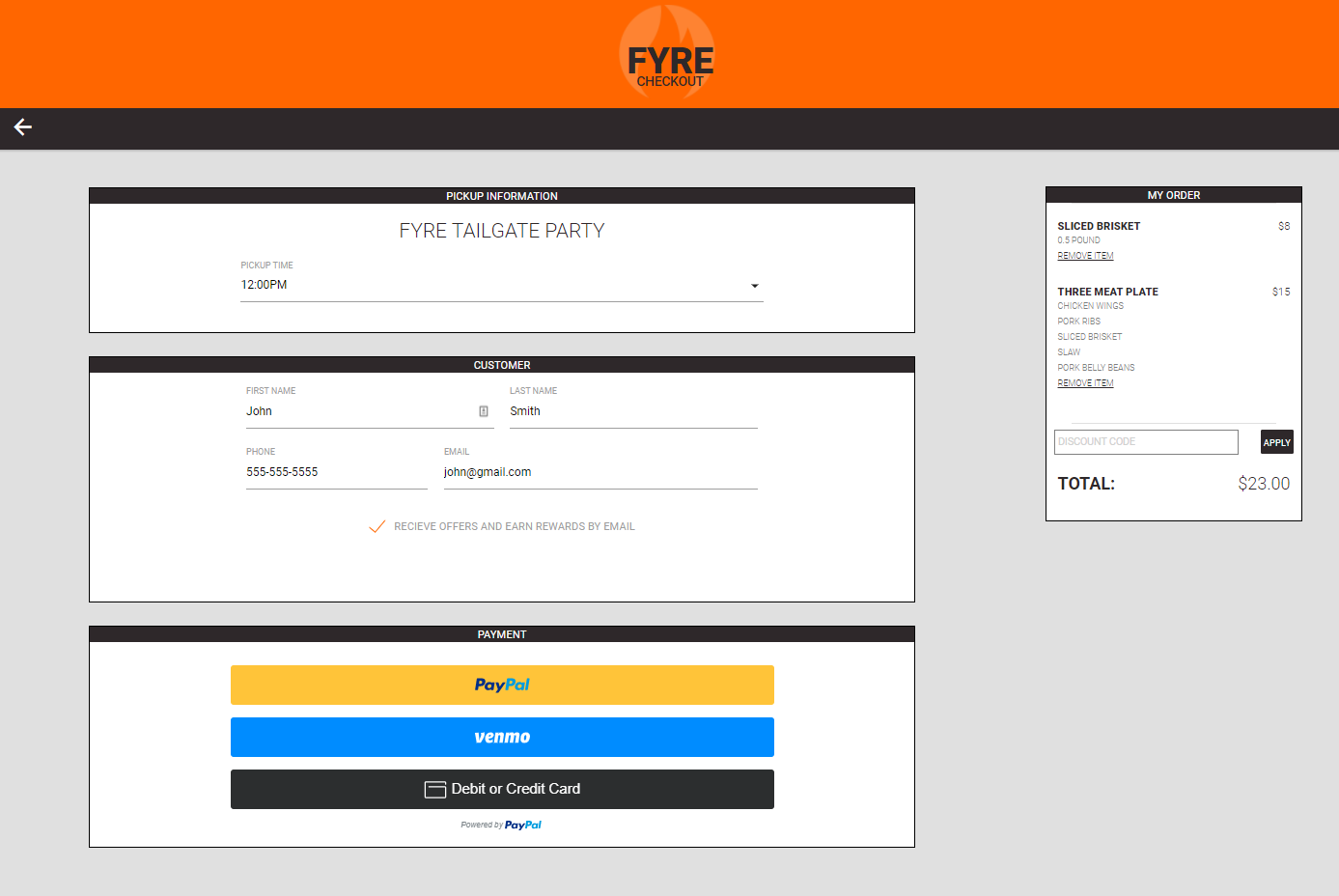Image resolution: width=1339 pixels, height=896 pixels.
Task: Pay with the yellow PayPal button
Action: [502, 685]
